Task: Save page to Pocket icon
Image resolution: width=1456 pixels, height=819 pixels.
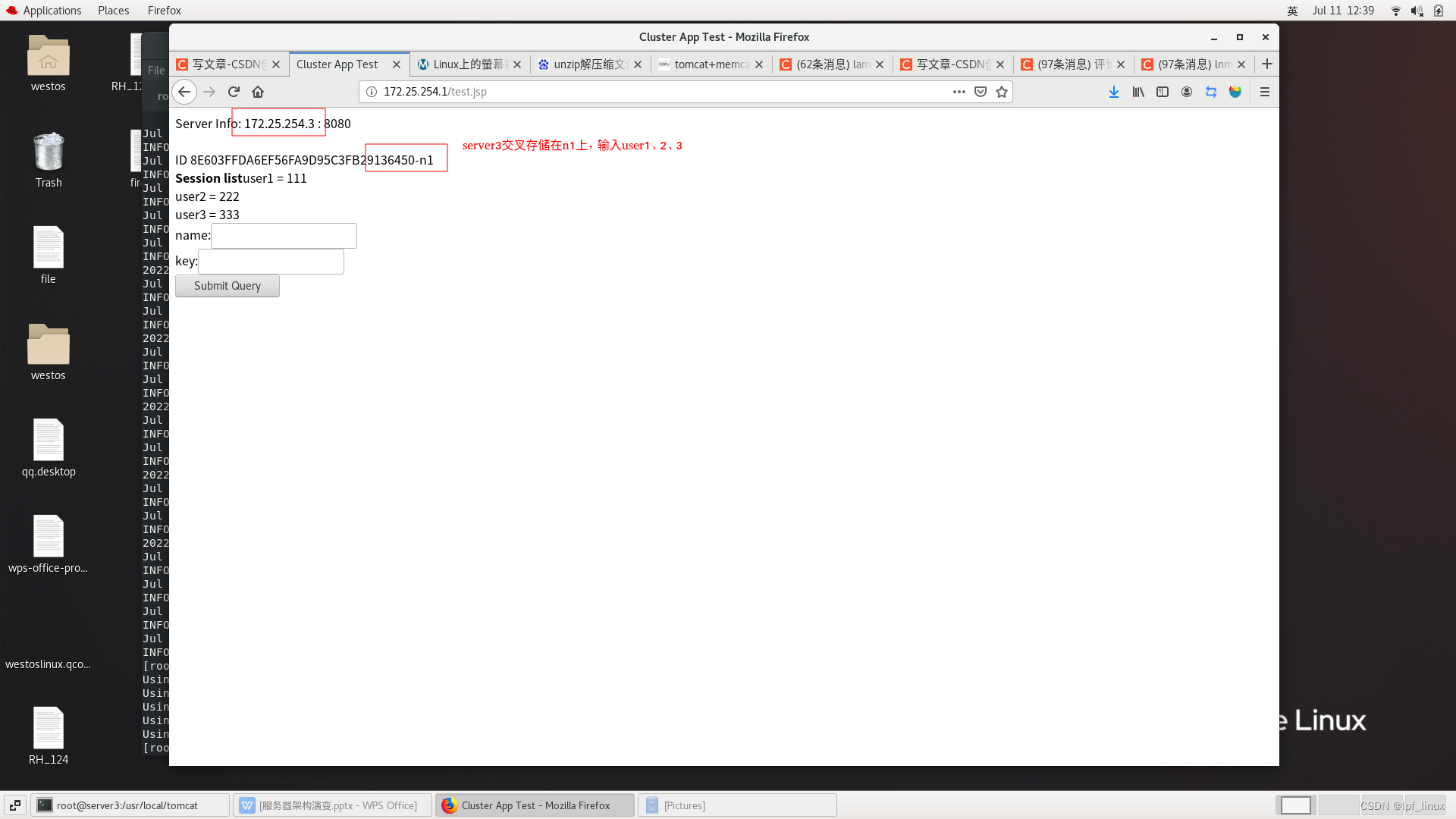Action: [981, 92]
